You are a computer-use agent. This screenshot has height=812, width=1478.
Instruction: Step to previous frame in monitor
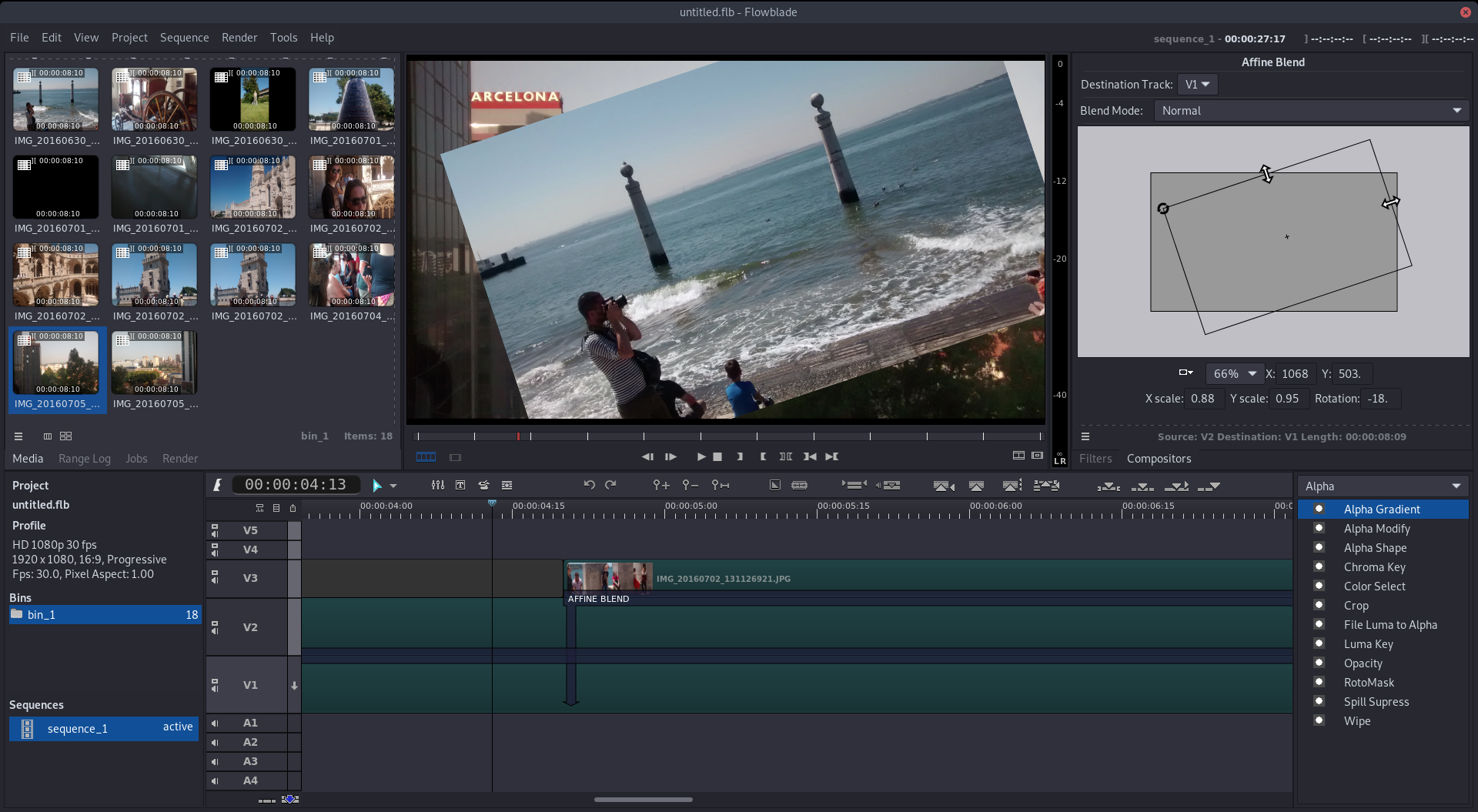click(647, 456)
